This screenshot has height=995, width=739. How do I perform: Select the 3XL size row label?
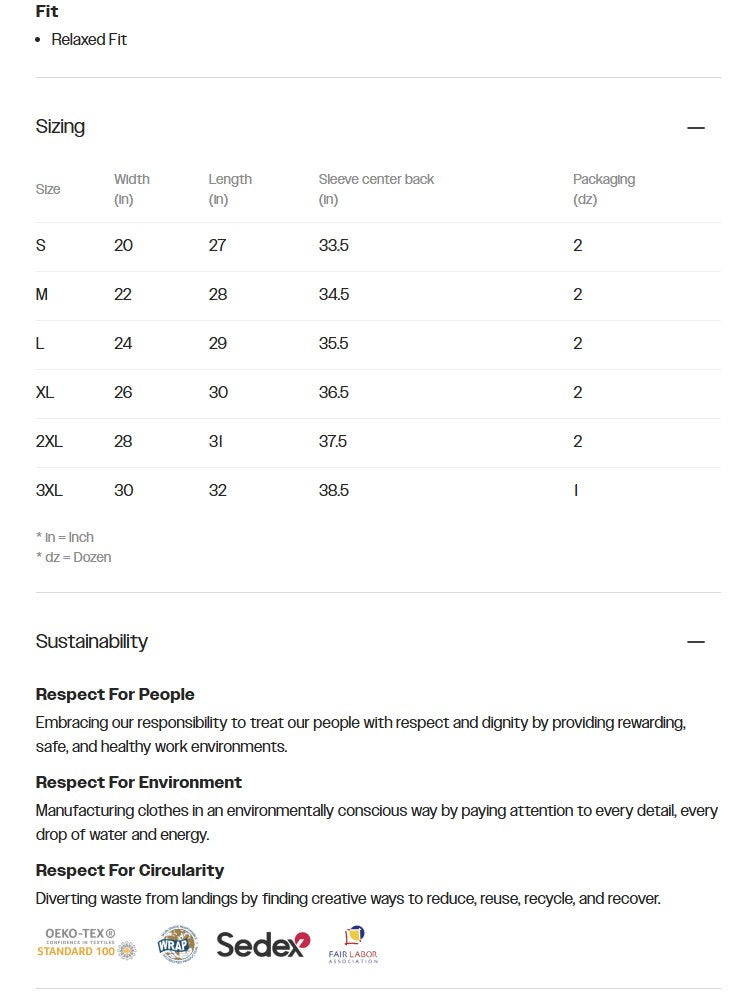[x=49, y=491]
